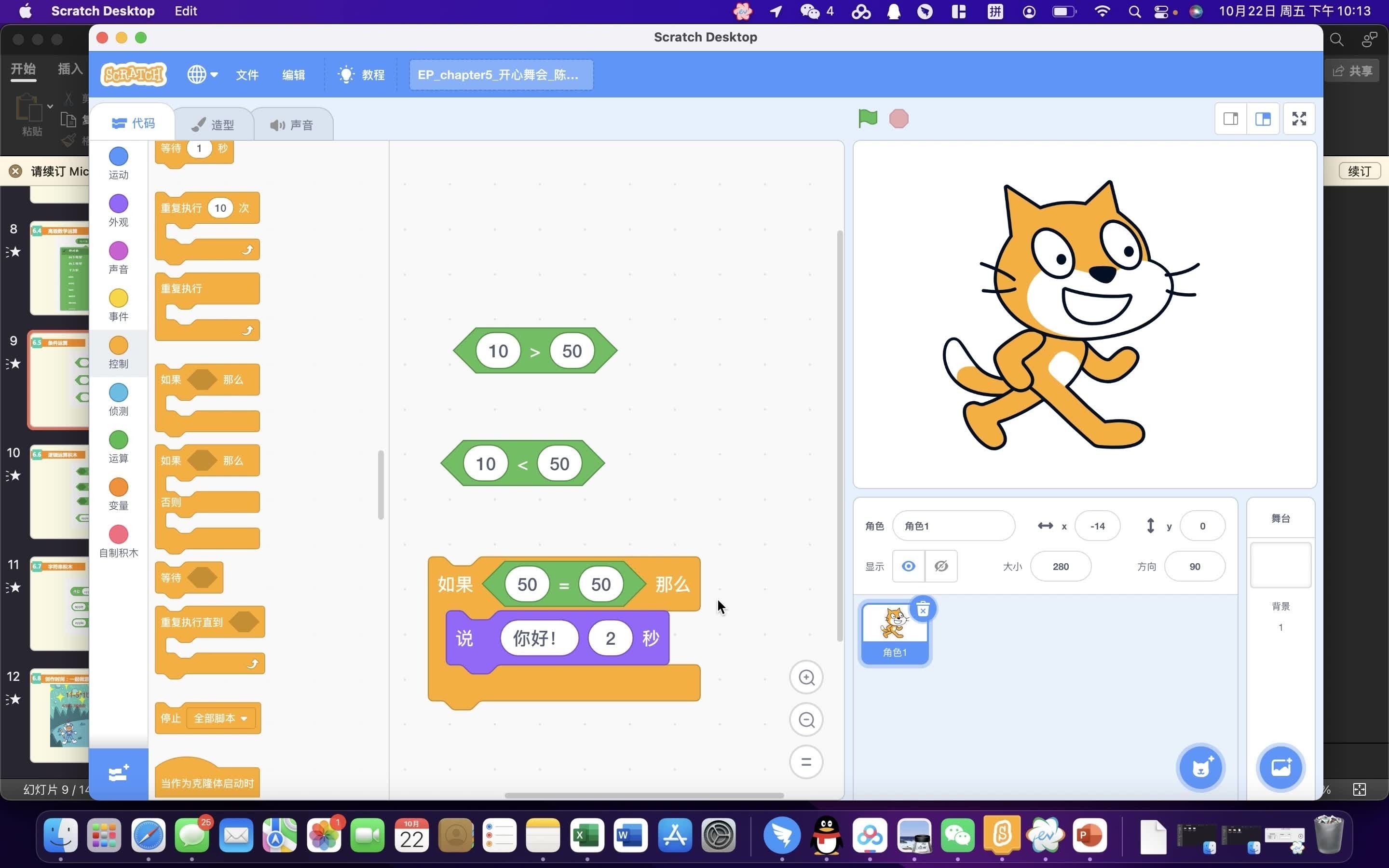Screen dimensions: 1389x868
Task: Open the add extension button
Action: [x=119, y=774]
